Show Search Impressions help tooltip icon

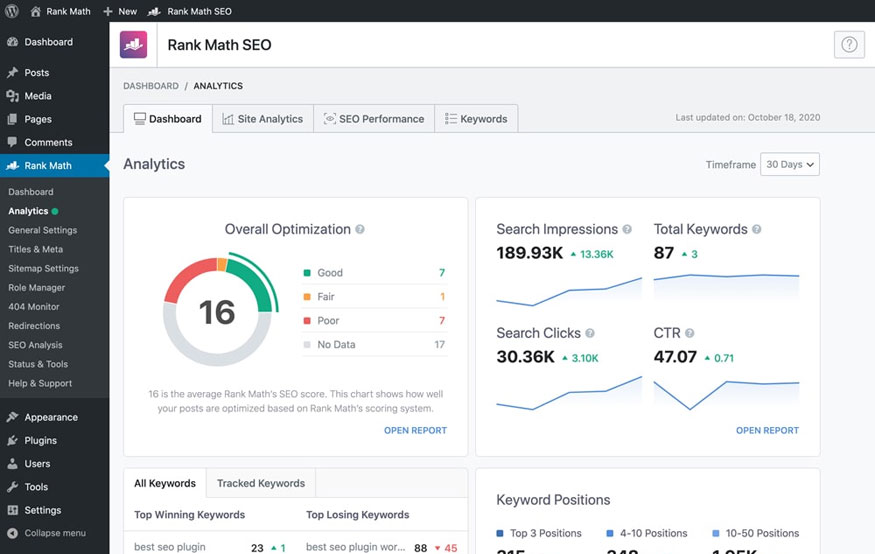click(x=627, y=229)
